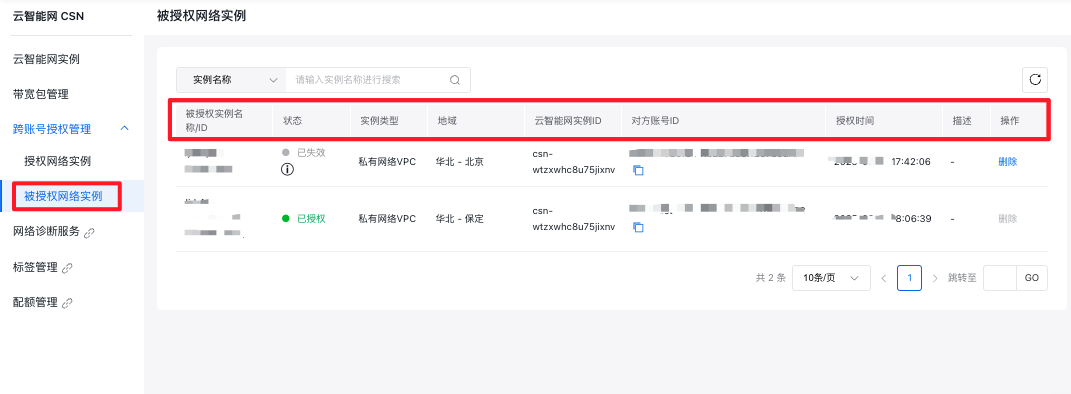Open 标签管理 in sidebar
This screenshot has height=394, width=1071.
(36, 268)
